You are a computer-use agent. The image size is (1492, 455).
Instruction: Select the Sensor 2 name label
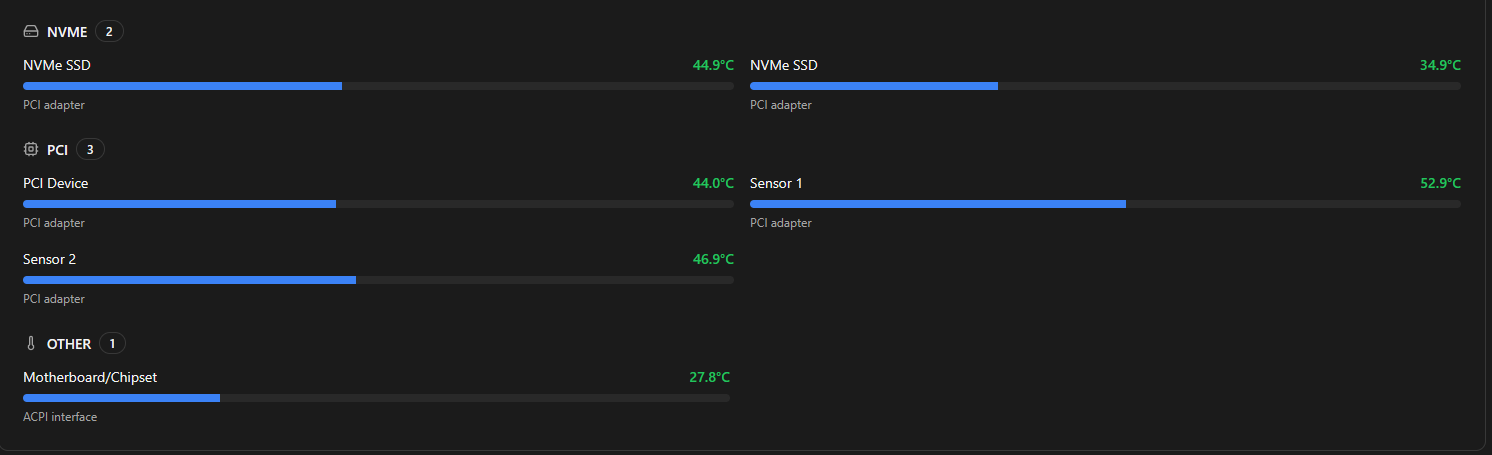pos(50,259)
